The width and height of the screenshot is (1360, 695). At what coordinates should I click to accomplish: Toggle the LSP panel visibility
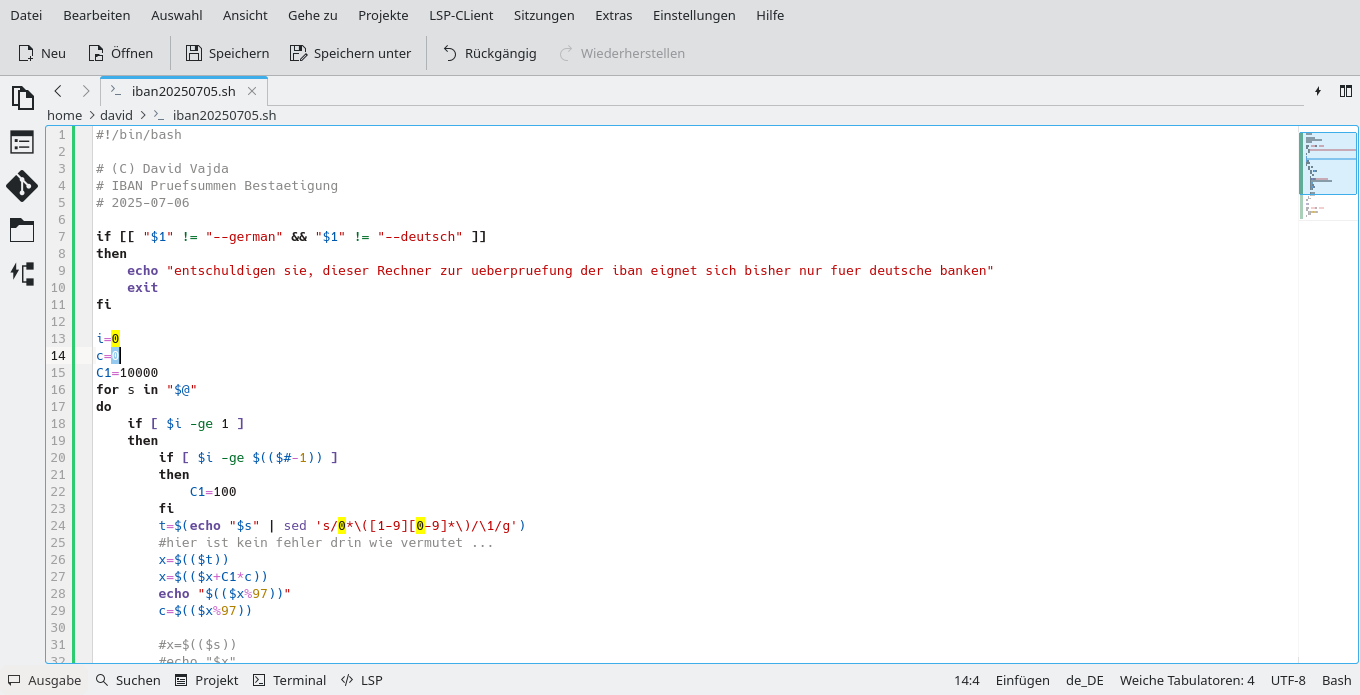click(x=361, y=680)
